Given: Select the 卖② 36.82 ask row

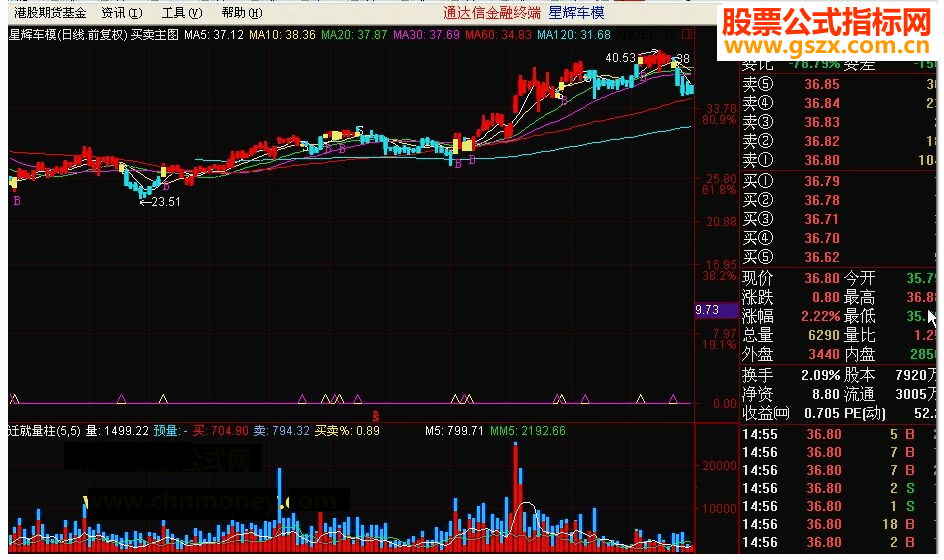Looking at the screenshot, I should (x=839, y=142).
